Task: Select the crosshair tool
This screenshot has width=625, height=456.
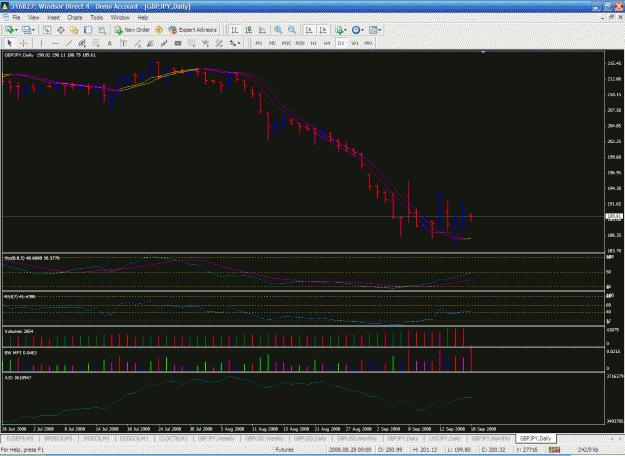Action: (x=24, y=43)
